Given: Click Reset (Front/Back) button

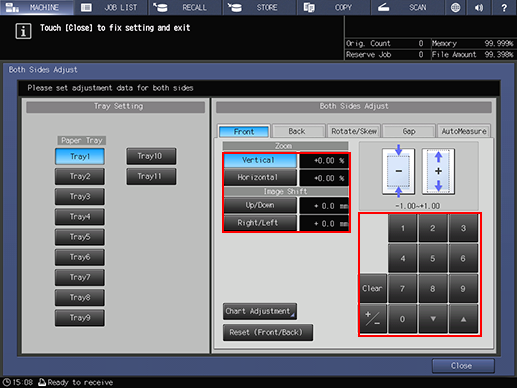Looking at the screenshot, I should pos(268,333).
